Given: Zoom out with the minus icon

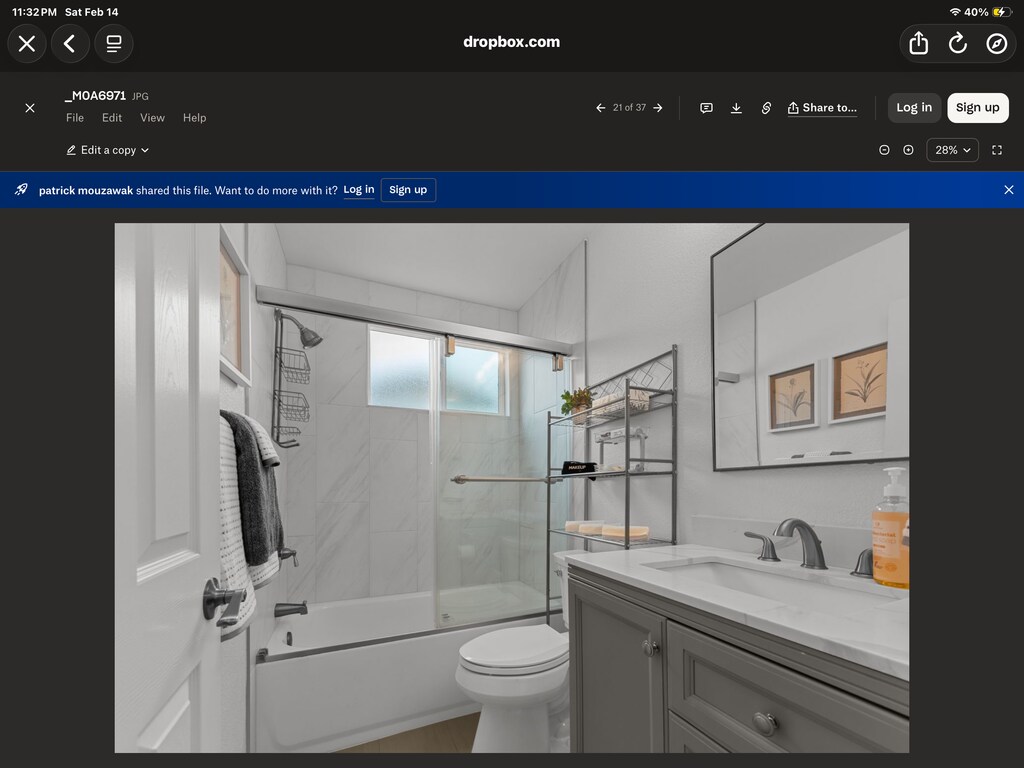Looking at the screenshot, I should coord(884,150).
